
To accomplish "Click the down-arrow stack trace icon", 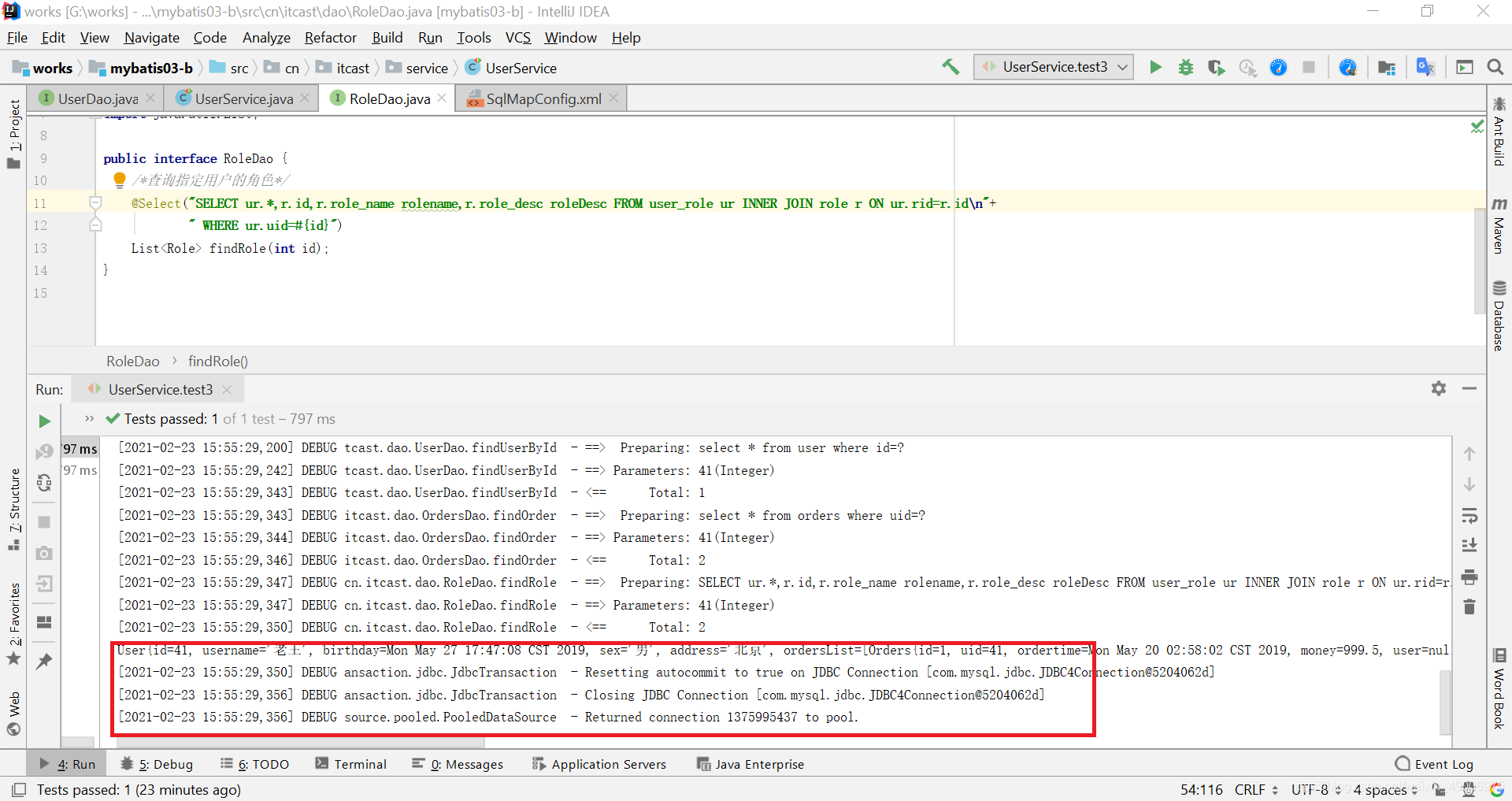I will click(x=1469, y=484).
